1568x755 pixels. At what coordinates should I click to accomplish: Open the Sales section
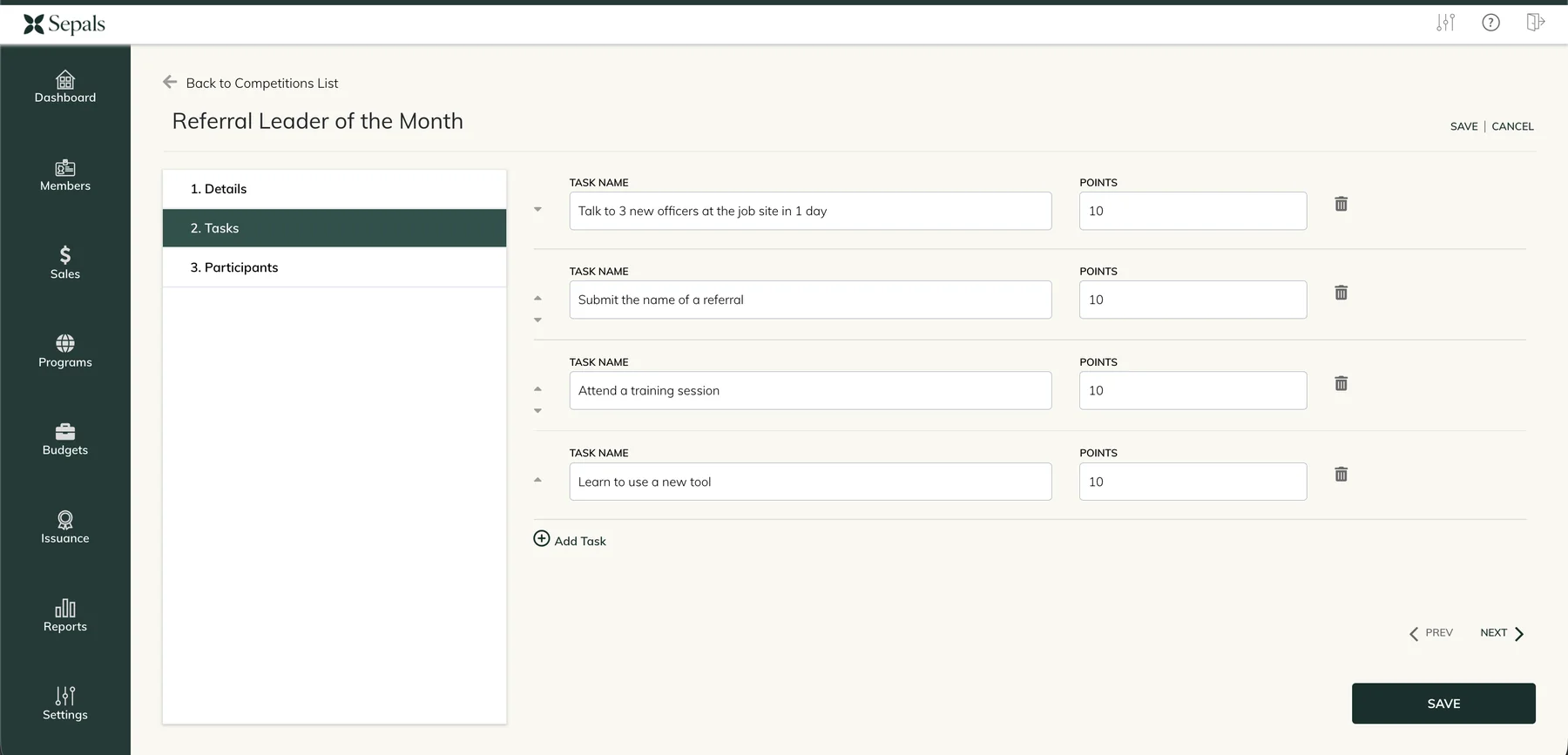tap(65, 263)
